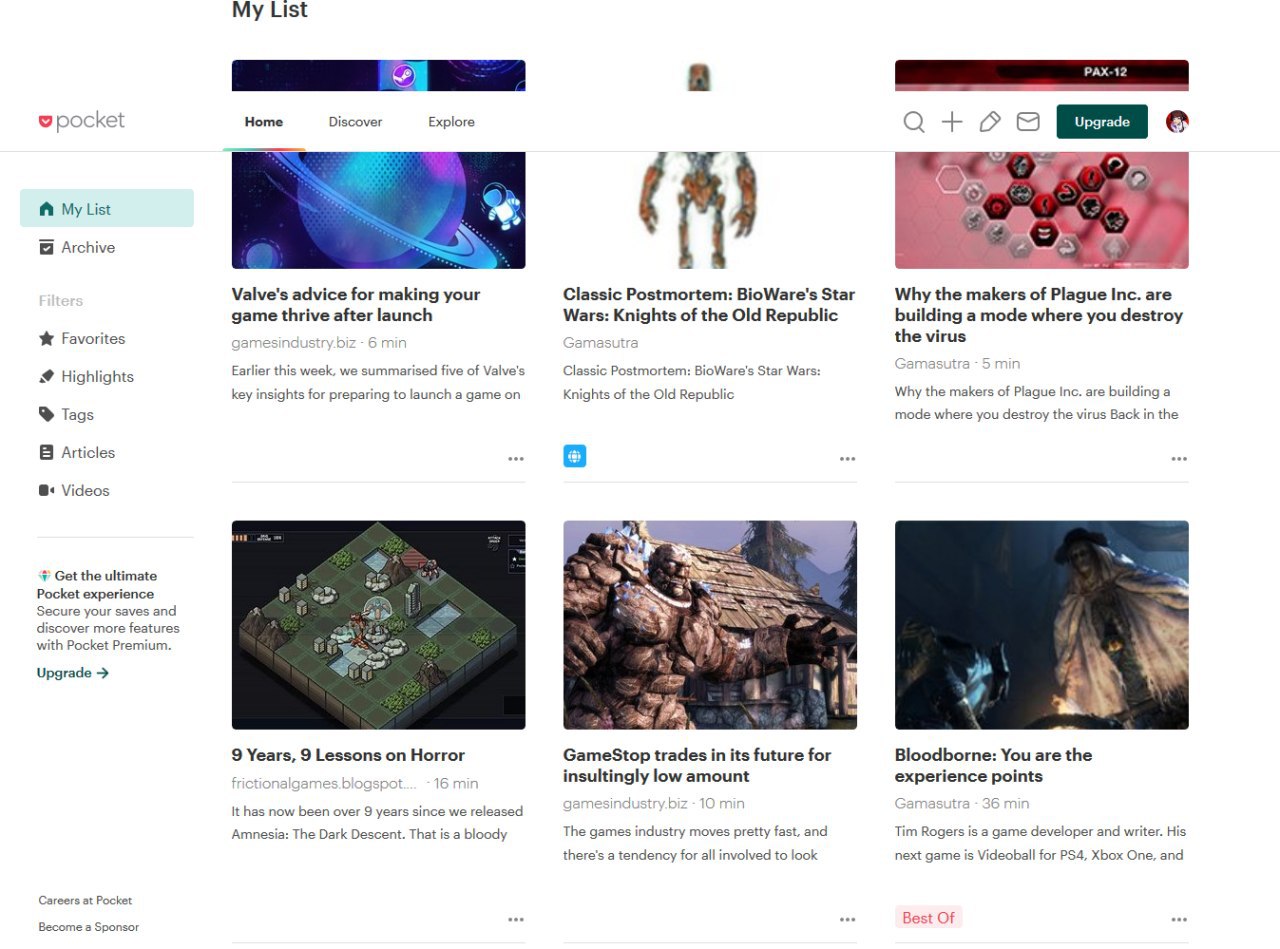Open the Careers at Pocket link
1280x949 pixels.
click(85, 900)
